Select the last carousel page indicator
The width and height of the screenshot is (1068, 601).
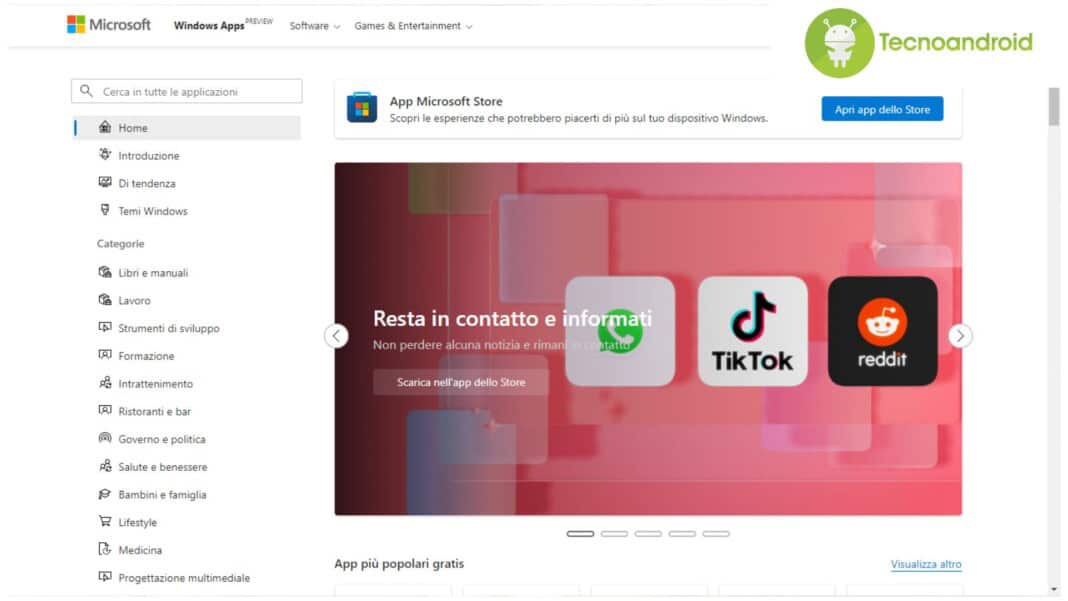click(x=716, y=534)
